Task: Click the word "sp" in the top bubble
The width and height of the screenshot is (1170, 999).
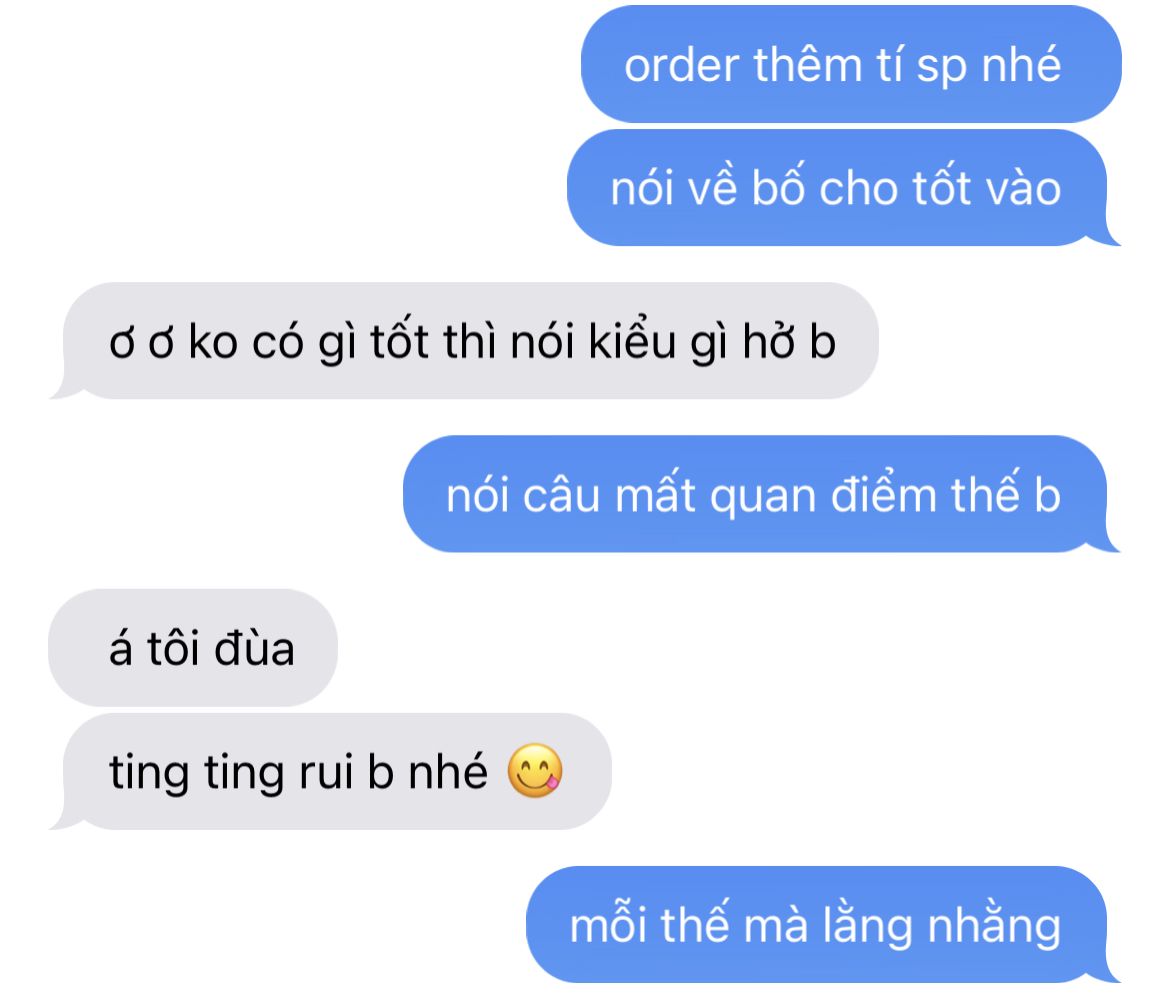Action: pyautogui.click(x=942, y=67)
